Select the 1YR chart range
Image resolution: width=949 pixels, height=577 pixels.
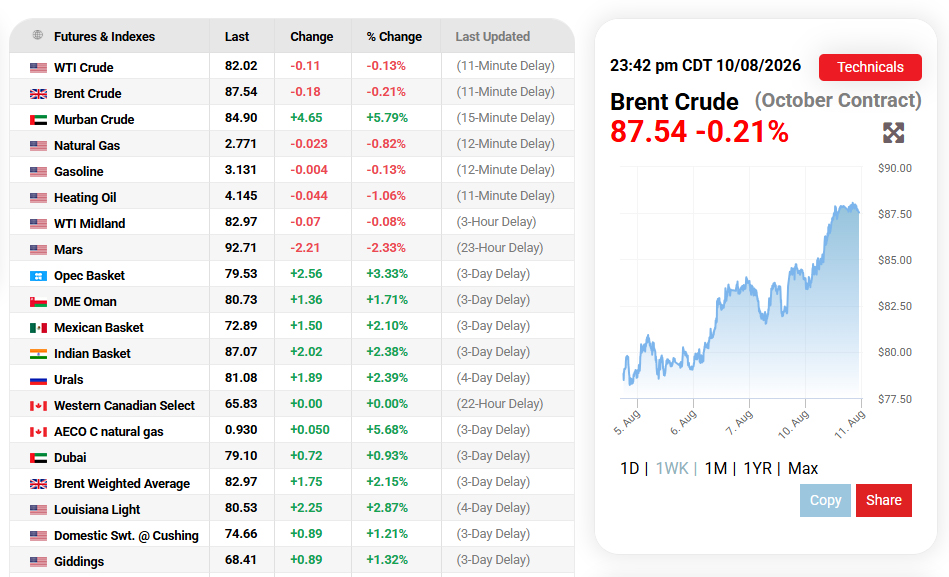coord(757,468)
